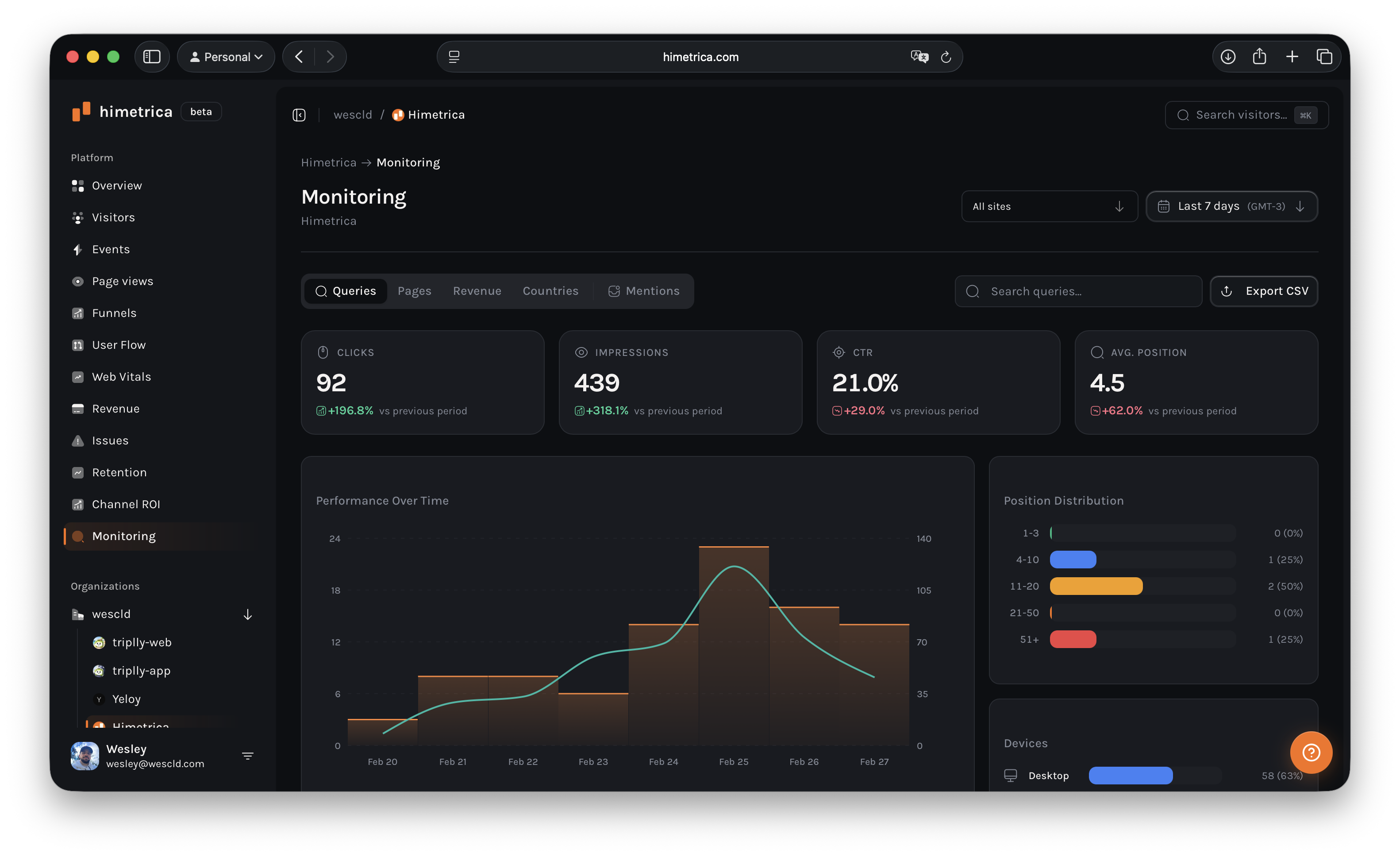This screenshot has height=857, width=1400.
Task: Collapse the main navigation sidebar
Action: click(x=299, y=114)
